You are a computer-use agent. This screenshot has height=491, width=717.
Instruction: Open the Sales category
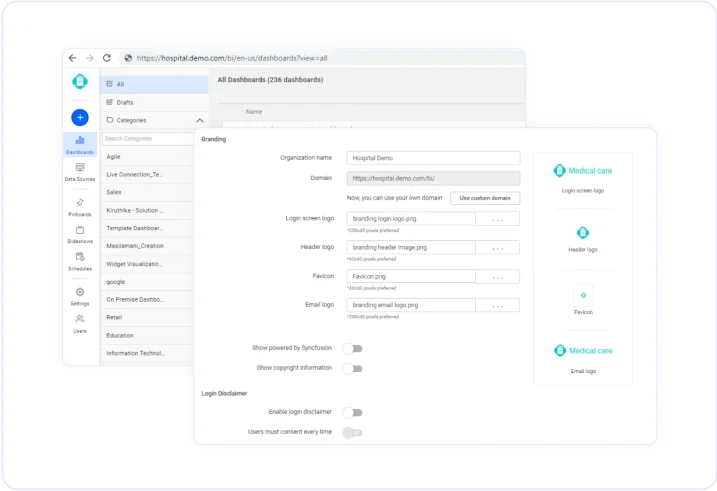click(146, 192)
